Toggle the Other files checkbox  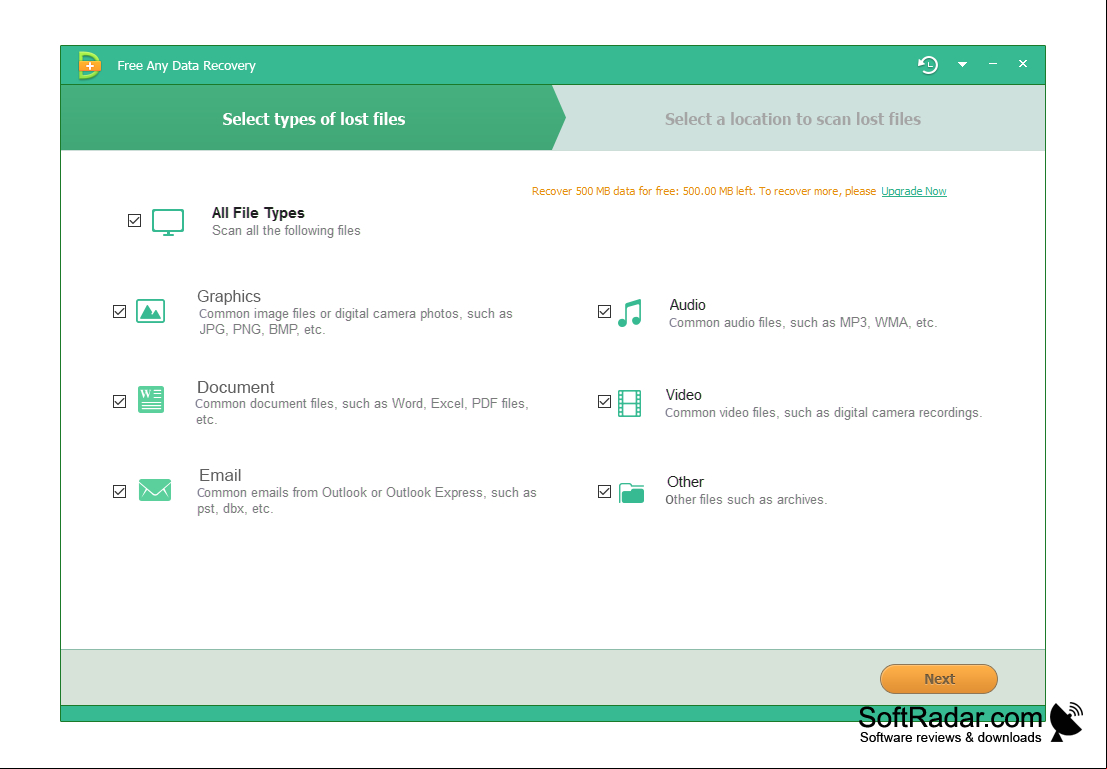[x=604, y=491]
